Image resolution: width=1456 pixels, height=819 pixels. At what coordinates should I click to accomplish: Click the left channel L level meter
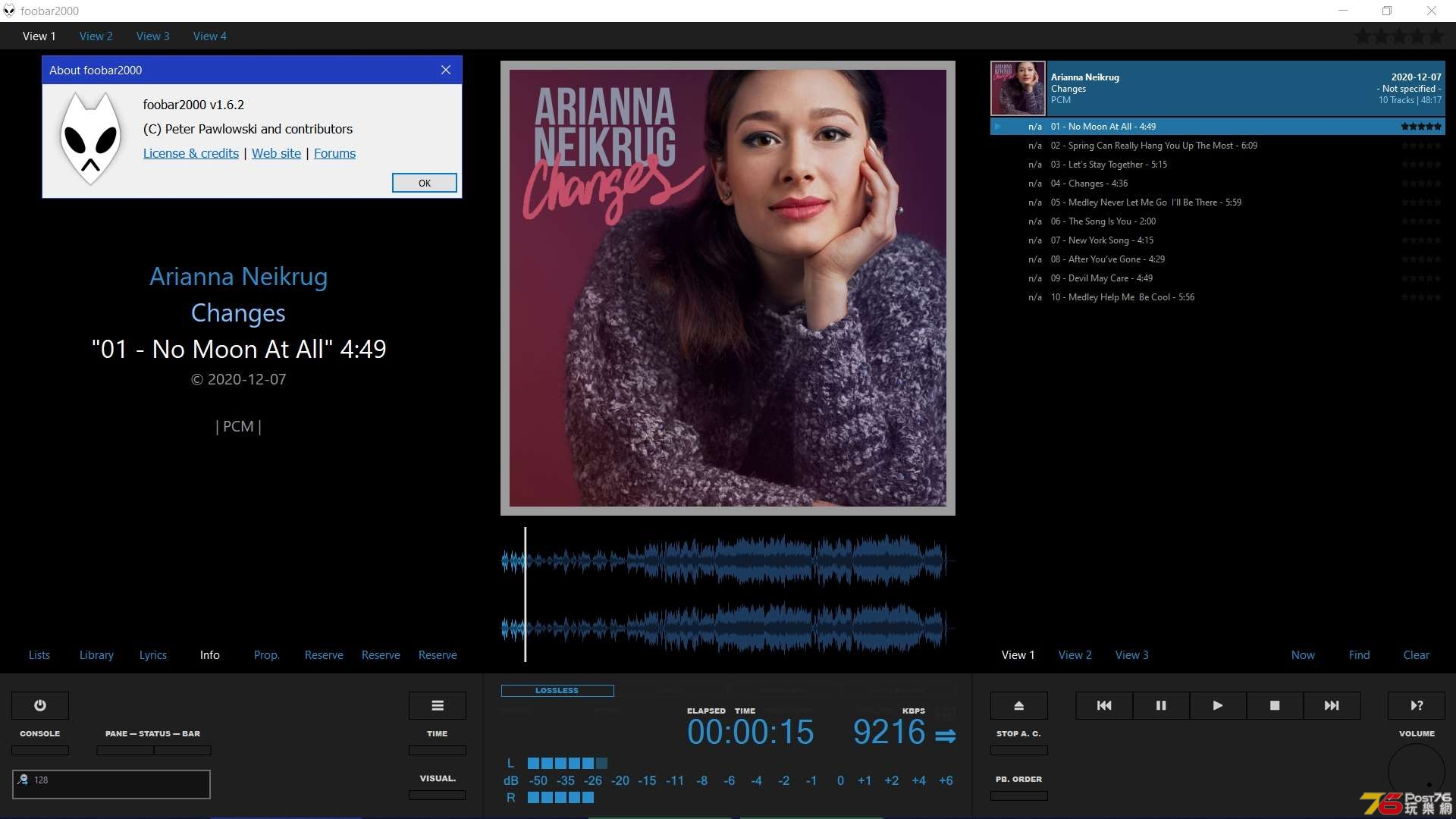point(567,763)
